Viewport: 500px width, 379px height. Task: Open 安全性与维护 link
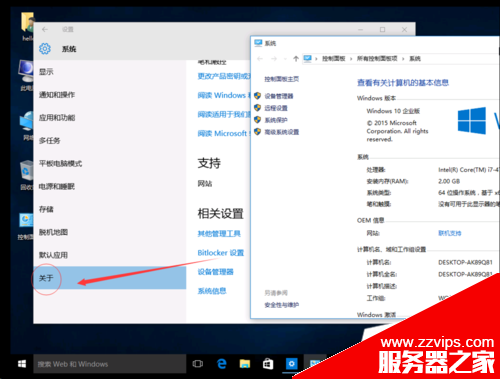click(x=282, y=305)
